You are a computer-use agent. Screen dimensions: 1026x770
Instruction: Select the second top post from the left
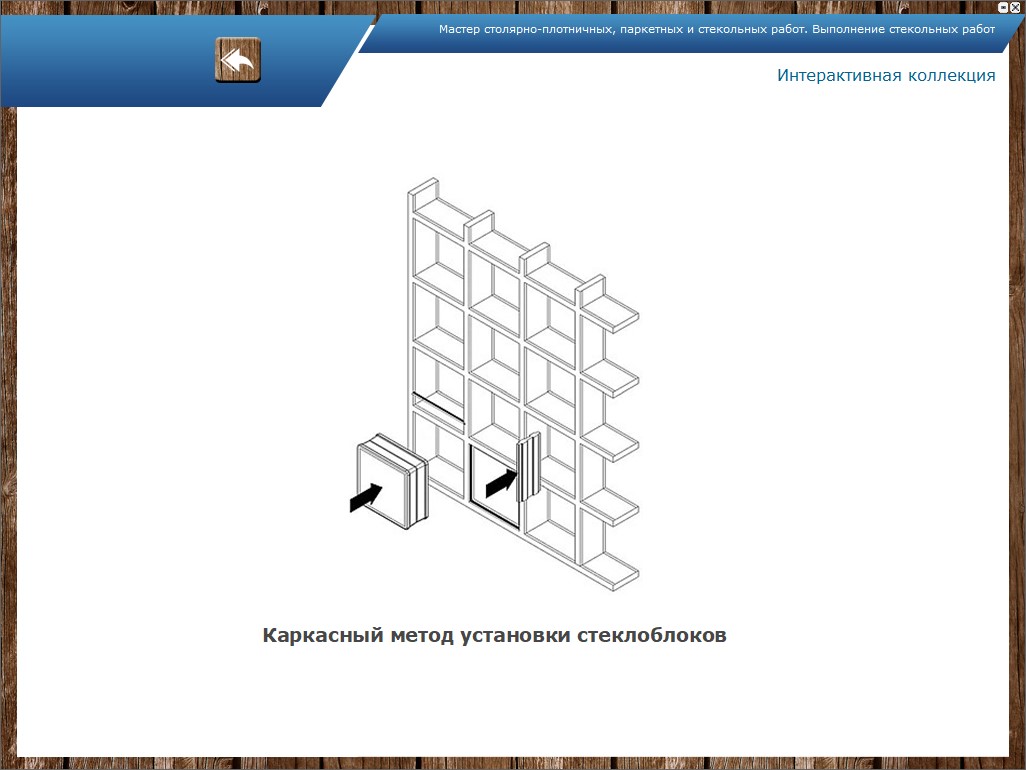[x=480, y=225]
